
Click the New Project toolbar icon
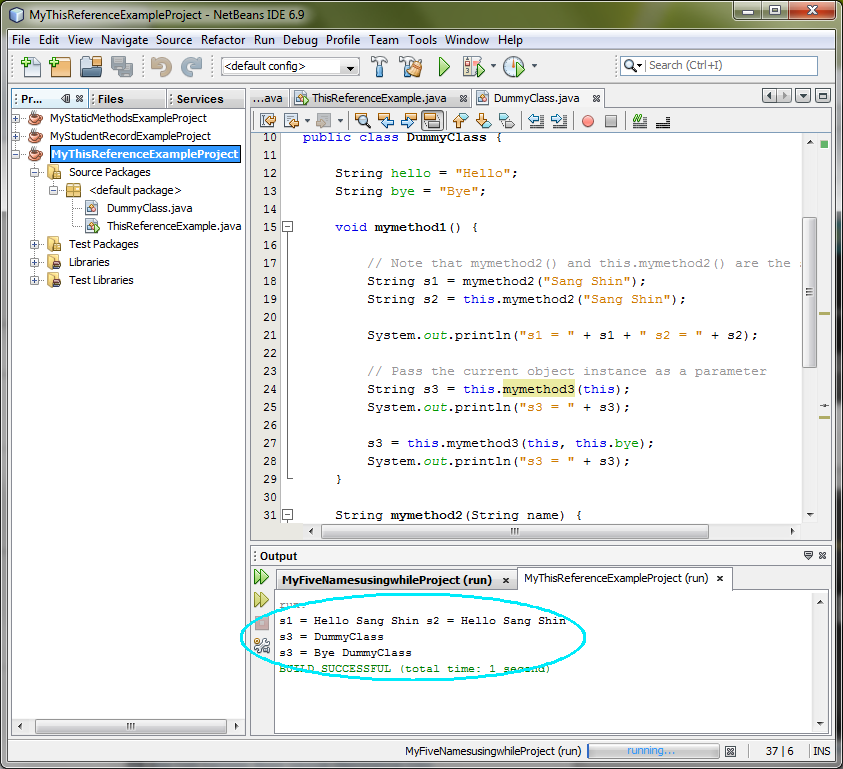point(60,66)
